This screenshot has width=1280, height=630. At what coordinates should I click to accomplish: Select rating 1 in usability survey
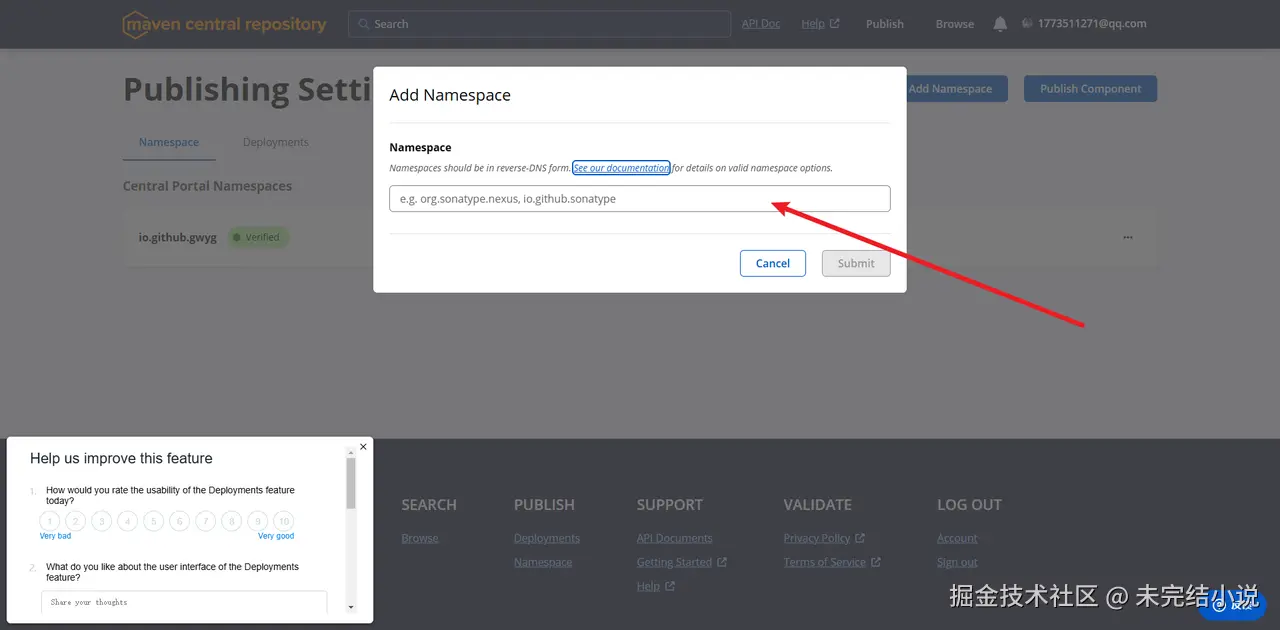[x=49, y=521]
